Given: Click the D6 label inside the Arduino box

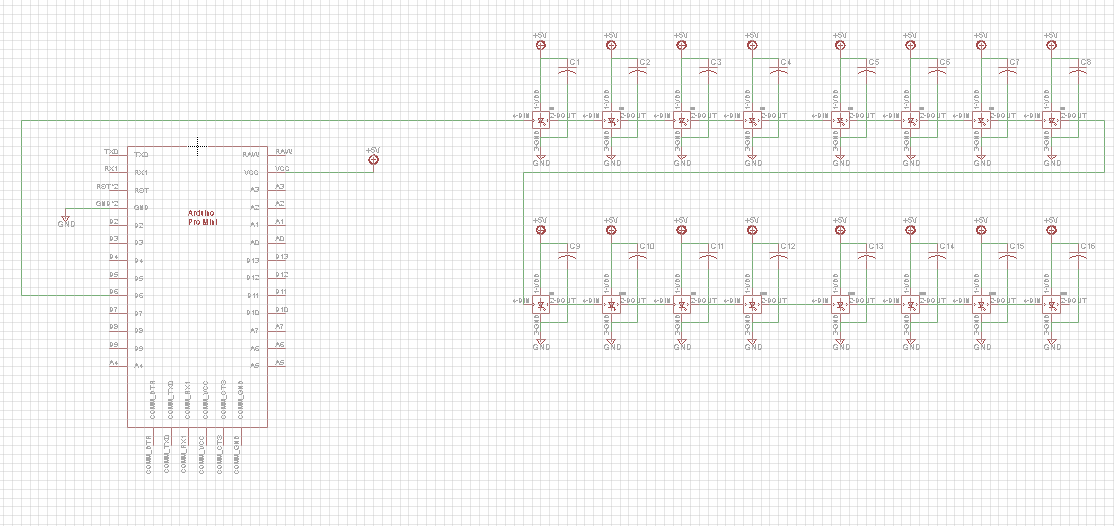Looking at the screenshot, I should 139,296.
